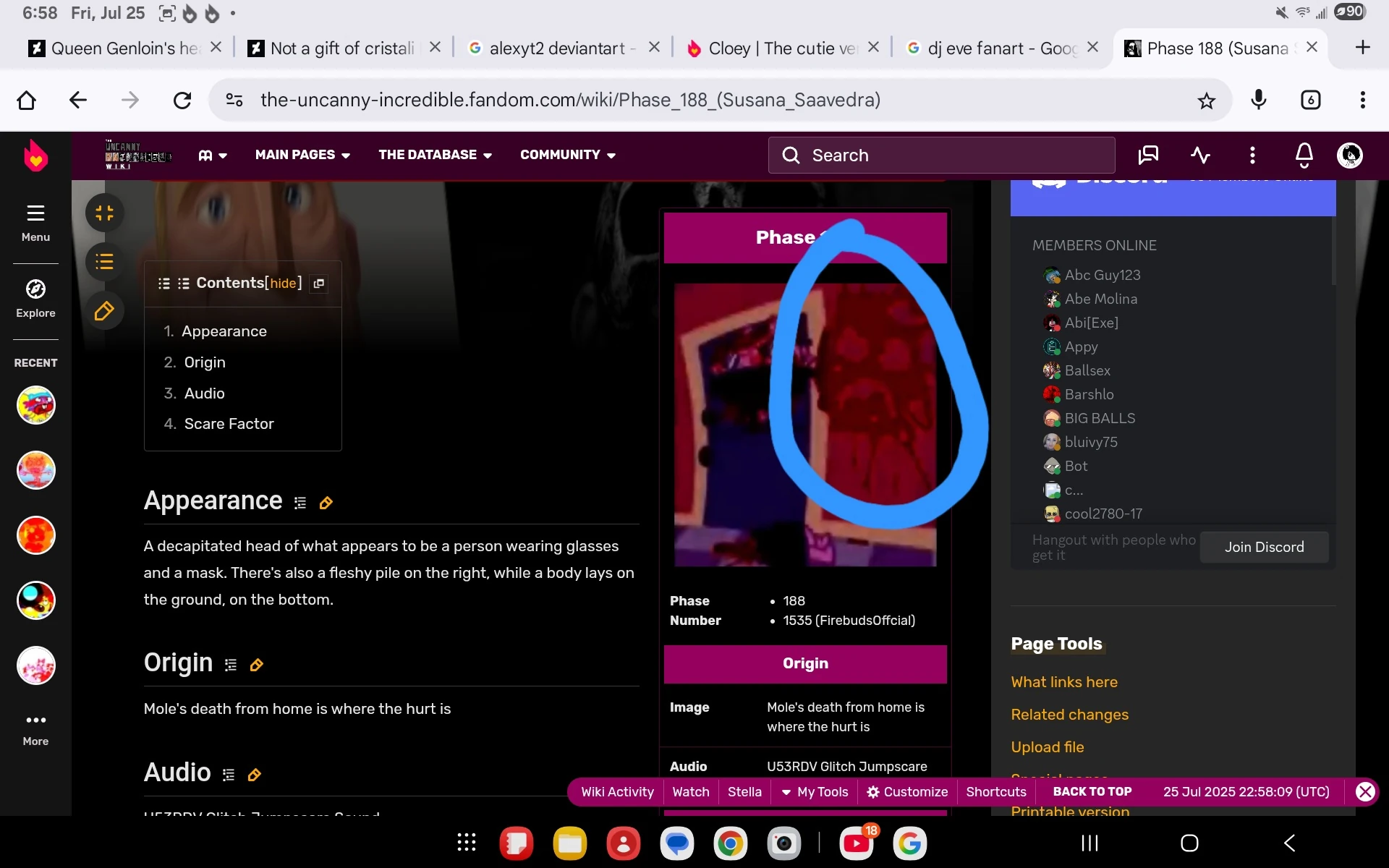Expand THE DATABASE dropdown menu

click(x=435, y=155)
